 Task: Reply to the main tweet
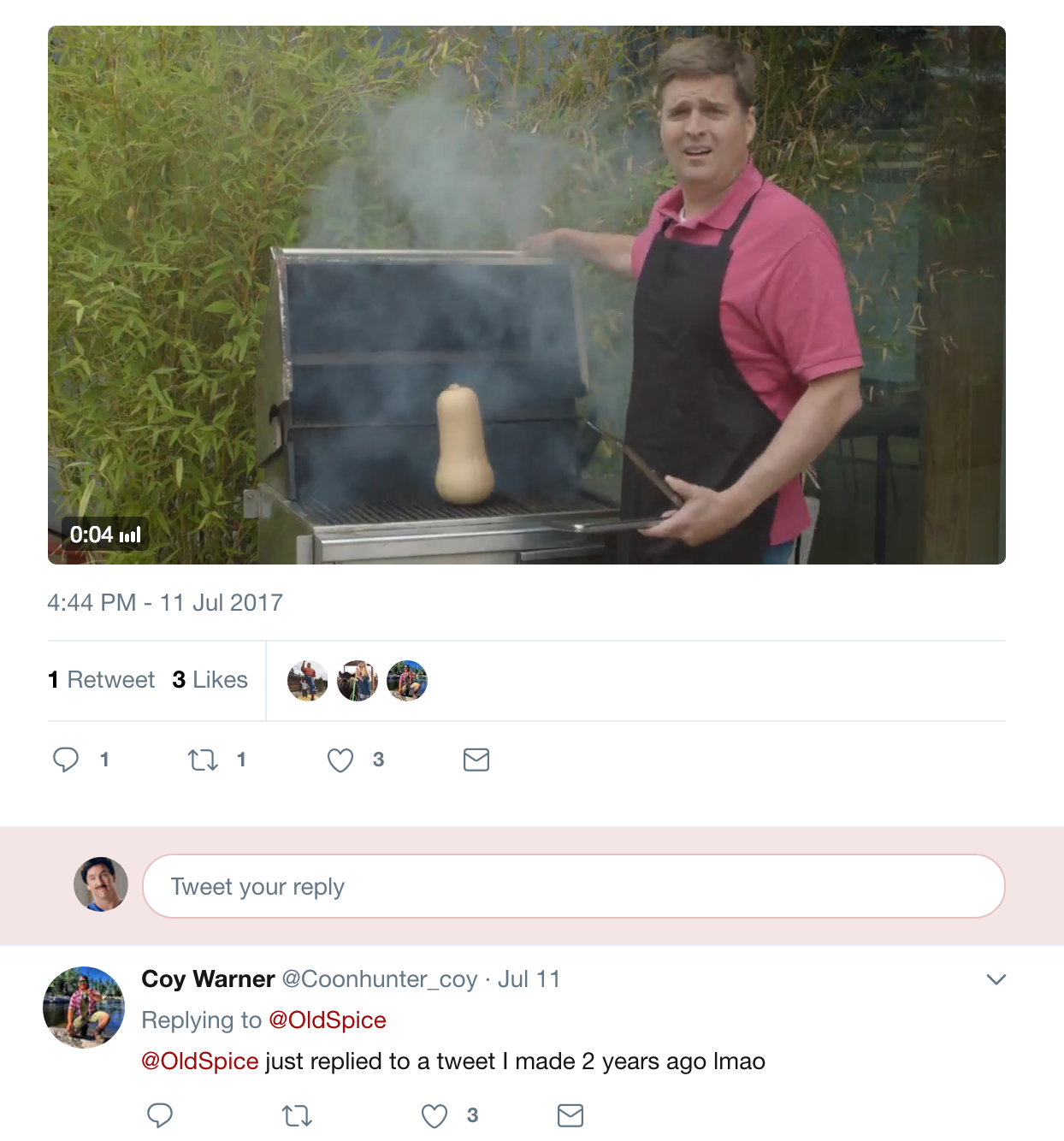tap(66, 760)
